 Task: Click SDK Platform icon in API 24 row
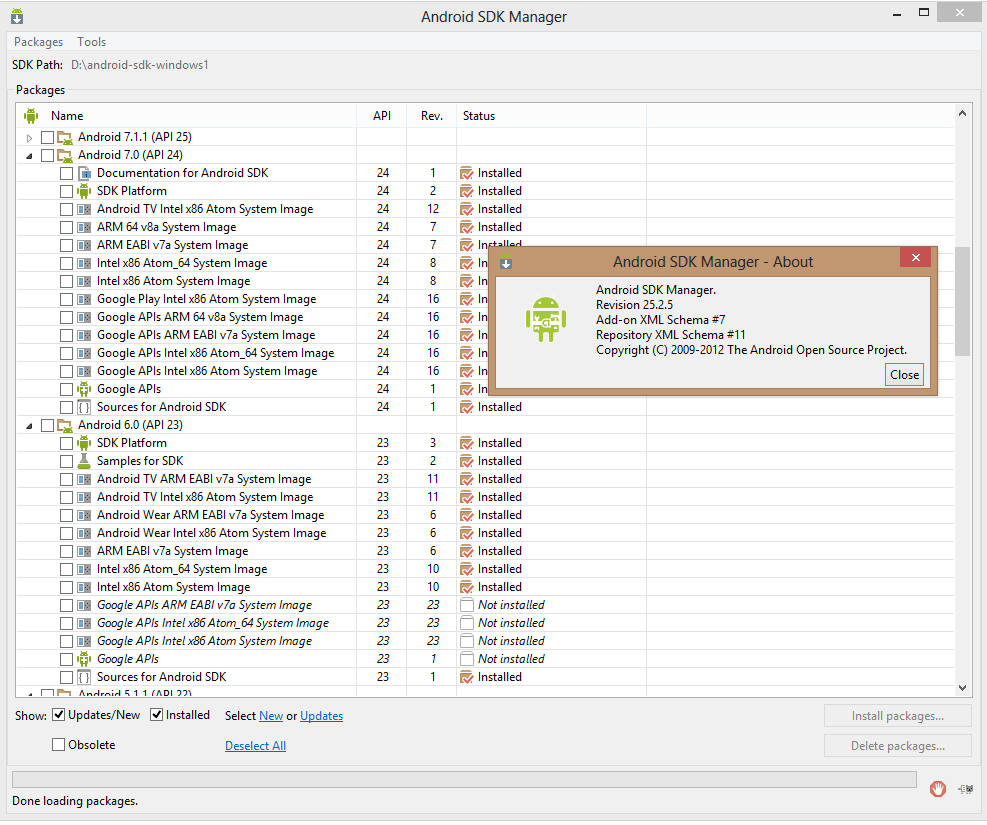point(84,191)
